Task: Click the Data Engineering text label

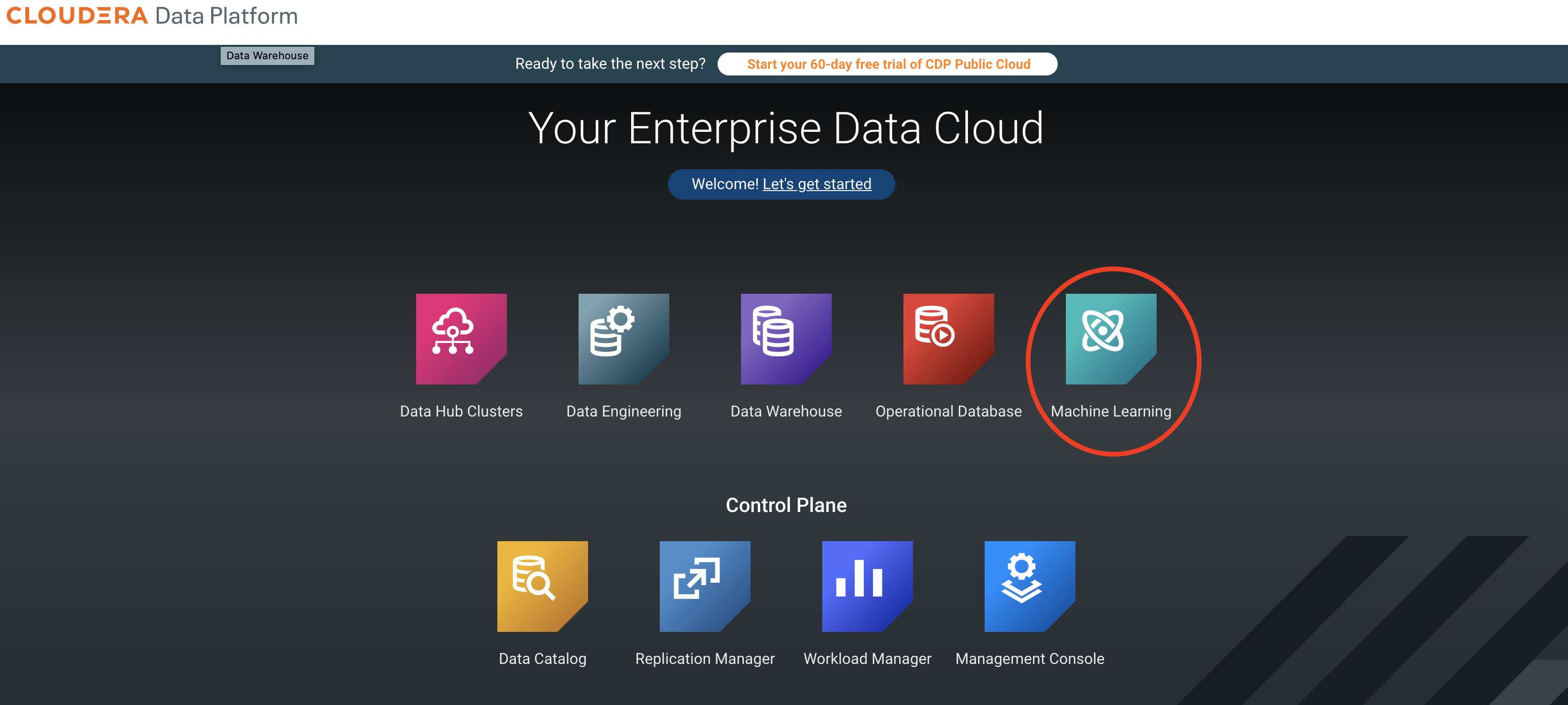Action: pyautogui.click(x=623, y=412)
